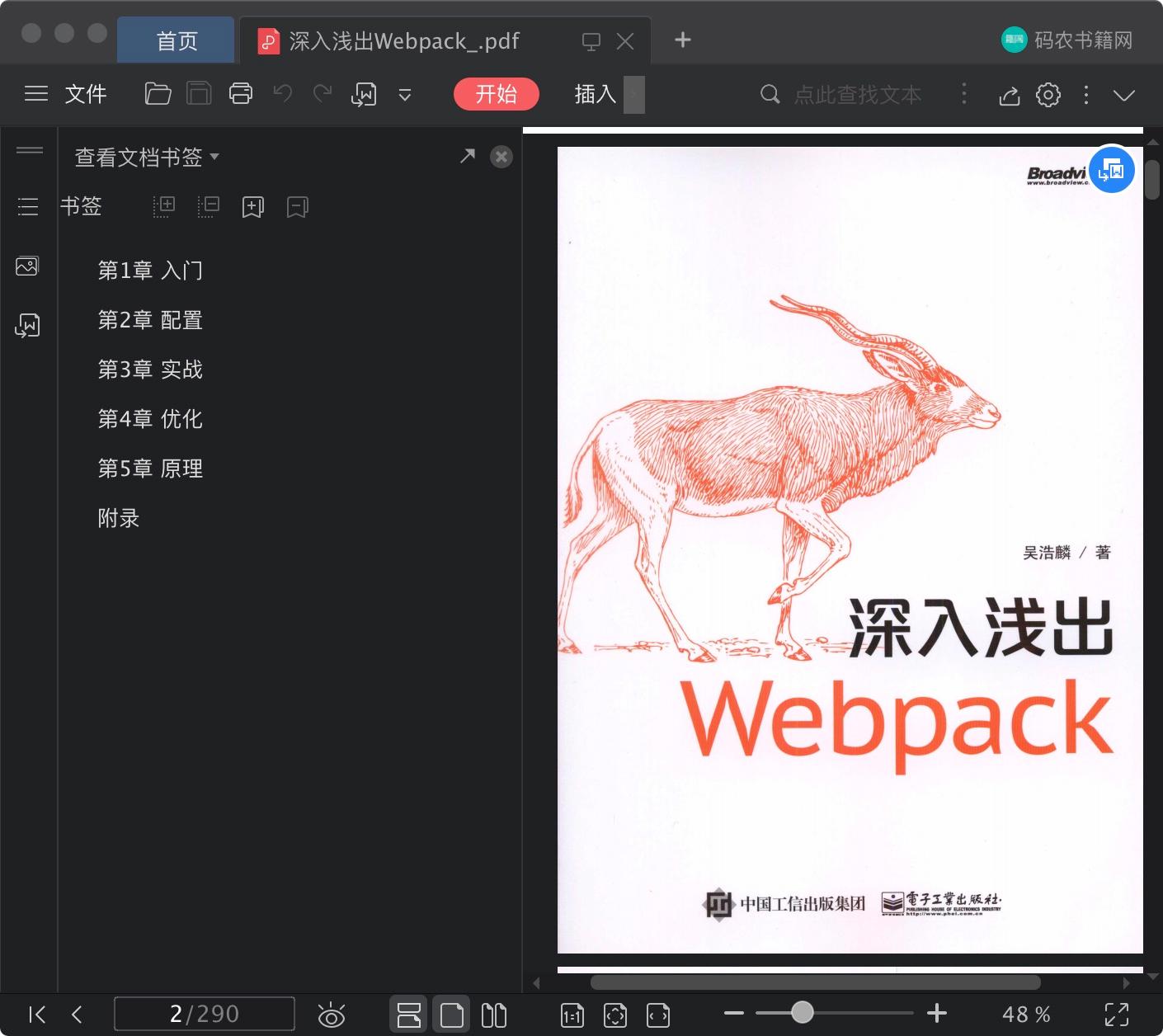Add a bookmark icon
The width and height of the screenshot is (1163, 1036).
(x=253, y=207)
